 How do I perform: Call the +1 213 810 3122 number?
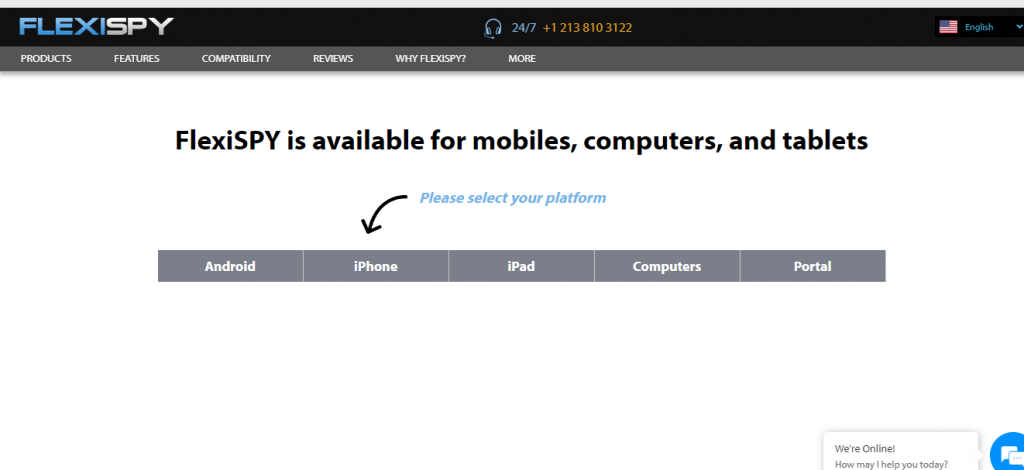pos(587,28)
